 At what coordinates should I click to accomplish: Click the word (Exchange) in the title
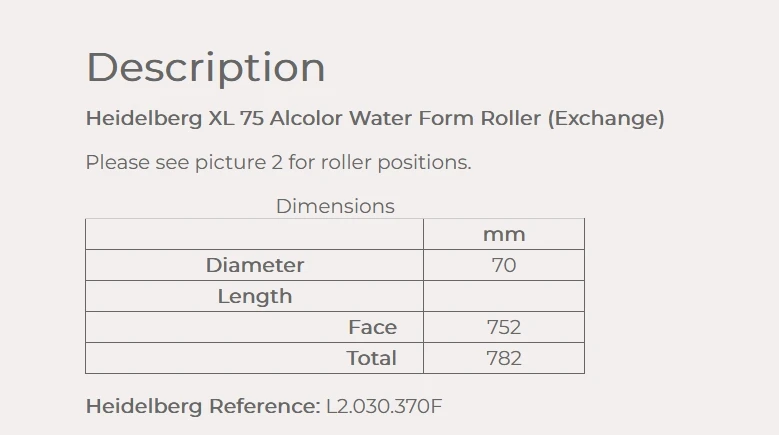coord(608,118)
